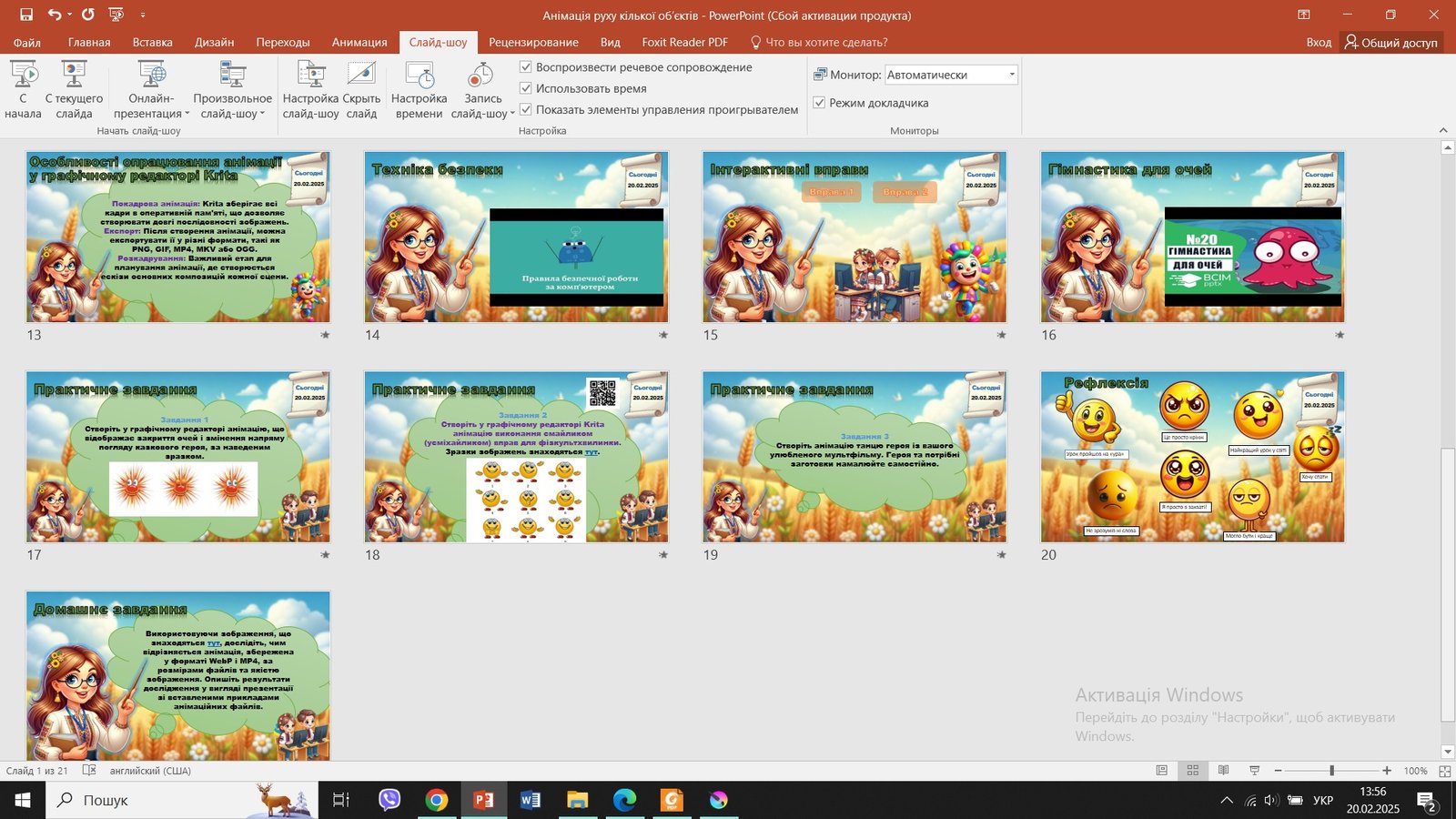
Task: Click animation star under slide 19
Action: pyautogui.click(x=1001, y=554)
